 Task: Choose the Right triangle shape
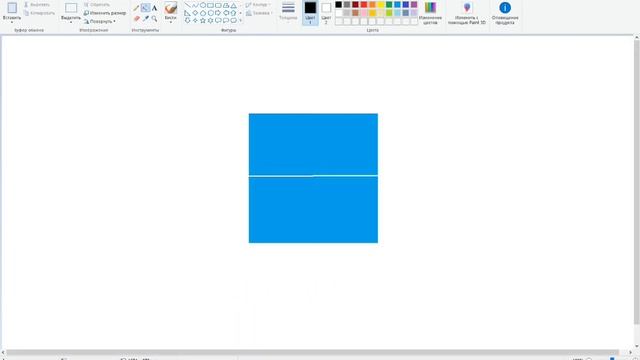coord(187,13)
